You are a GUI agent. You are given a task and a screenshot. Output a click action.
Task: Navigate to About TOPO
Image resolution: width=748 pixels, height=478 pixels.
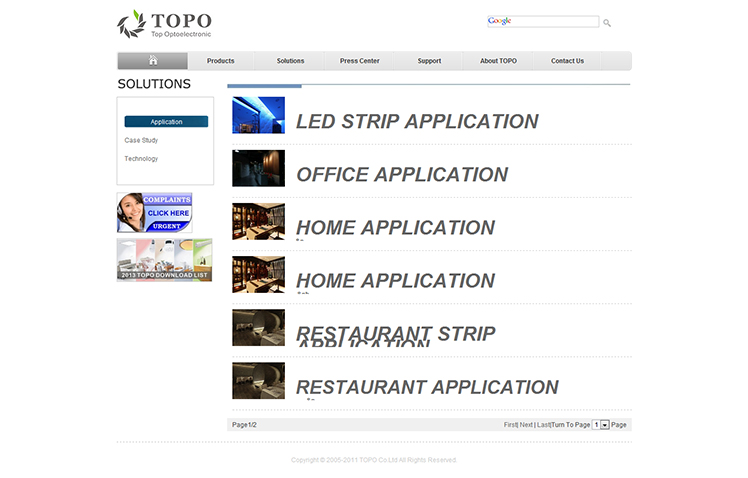click(x=498, y=61)
